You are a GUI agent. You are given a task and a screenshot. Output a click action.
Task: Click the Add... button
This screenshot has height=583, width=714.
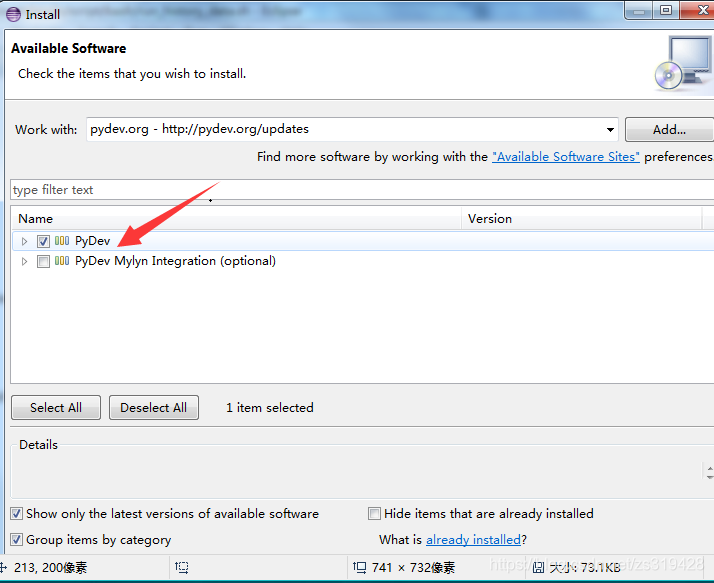pyautogui.click(x=669, y=130)
